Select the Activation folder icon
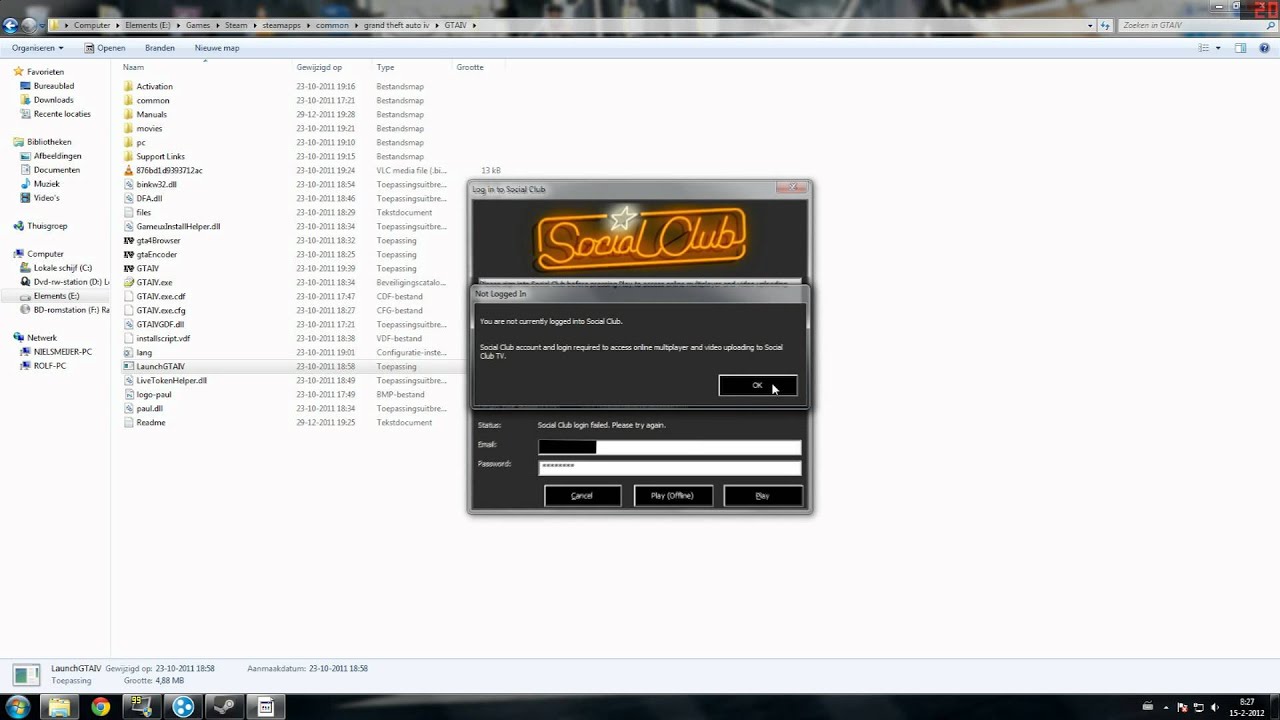 click(128, 87)
